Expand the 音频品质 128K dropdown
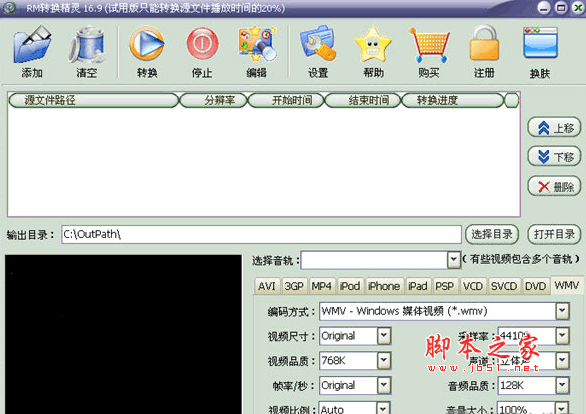586x414 pixels. [562, 385]
